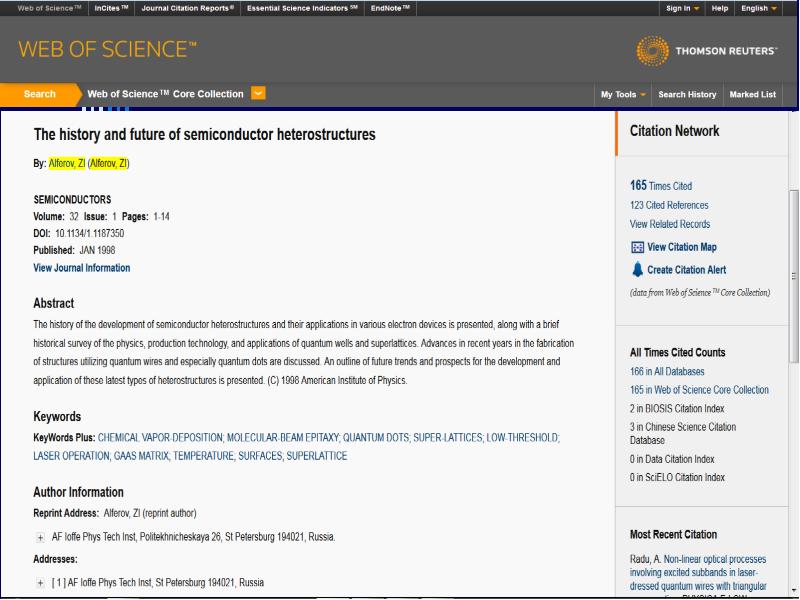Click the 165 Times Cited link
This screenshot has width=800, height=600.
pyautogui.click(x=661, y=186)
